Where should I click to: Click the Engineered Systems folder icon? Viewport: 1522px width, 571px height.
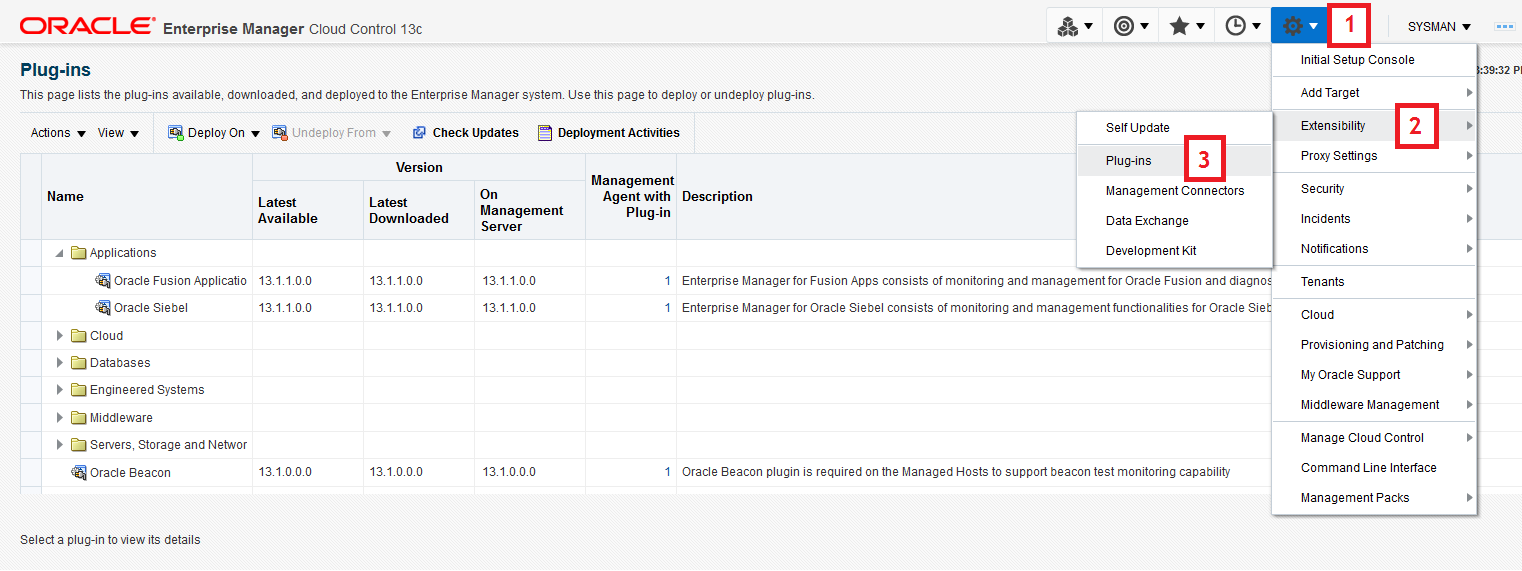coord(79,390)
